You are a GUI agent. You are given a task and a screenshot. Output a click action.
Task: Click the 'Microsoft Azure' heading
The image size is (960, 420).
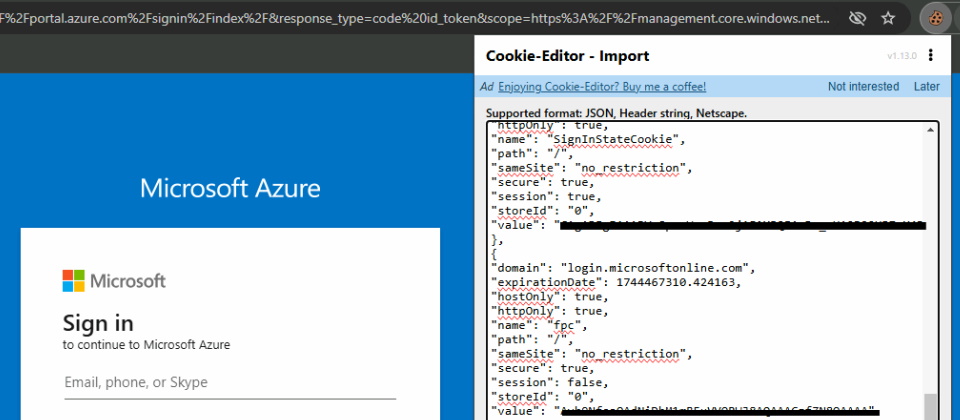pyautogui.click(x=230, y=188)
